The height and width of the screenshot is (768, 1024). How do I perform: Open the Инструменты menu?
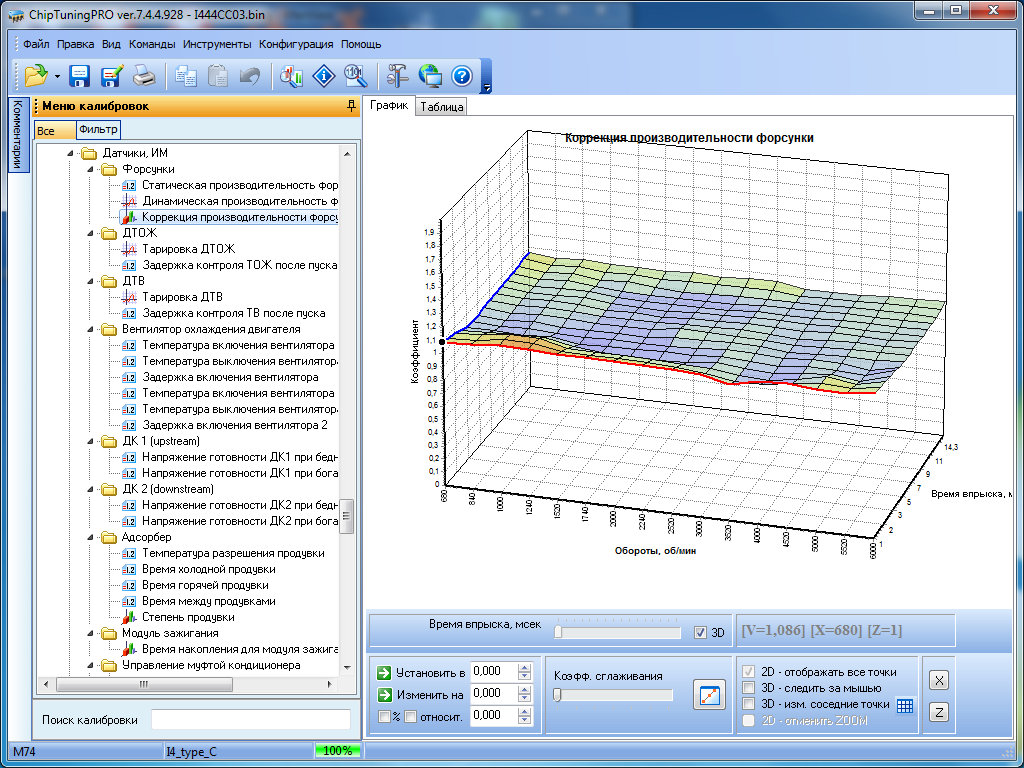[x=217, y=44]
